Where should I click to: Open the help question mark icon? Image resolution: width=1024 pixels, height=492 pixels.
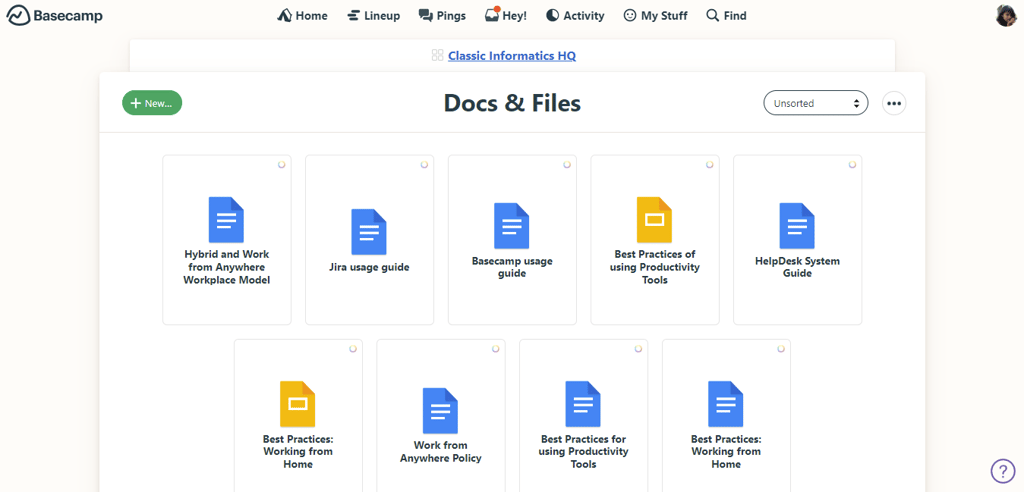[1002, 471]
